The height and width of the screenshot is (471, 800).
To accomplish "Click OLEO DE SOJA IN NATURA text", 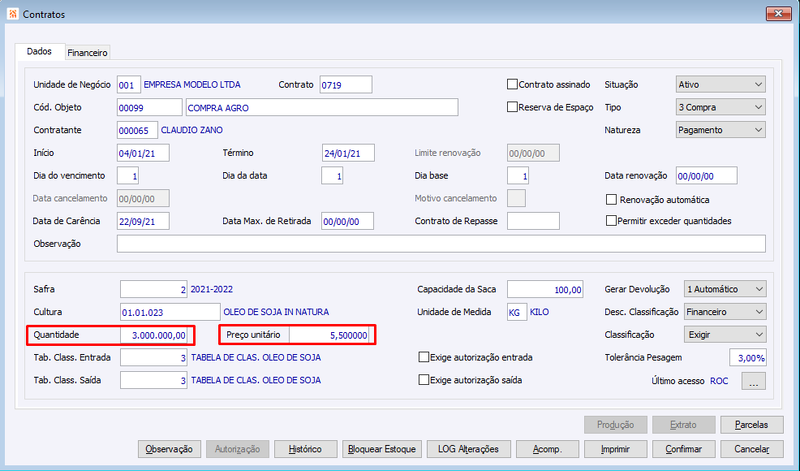I will pyautogui.click(x=276, y=312).
